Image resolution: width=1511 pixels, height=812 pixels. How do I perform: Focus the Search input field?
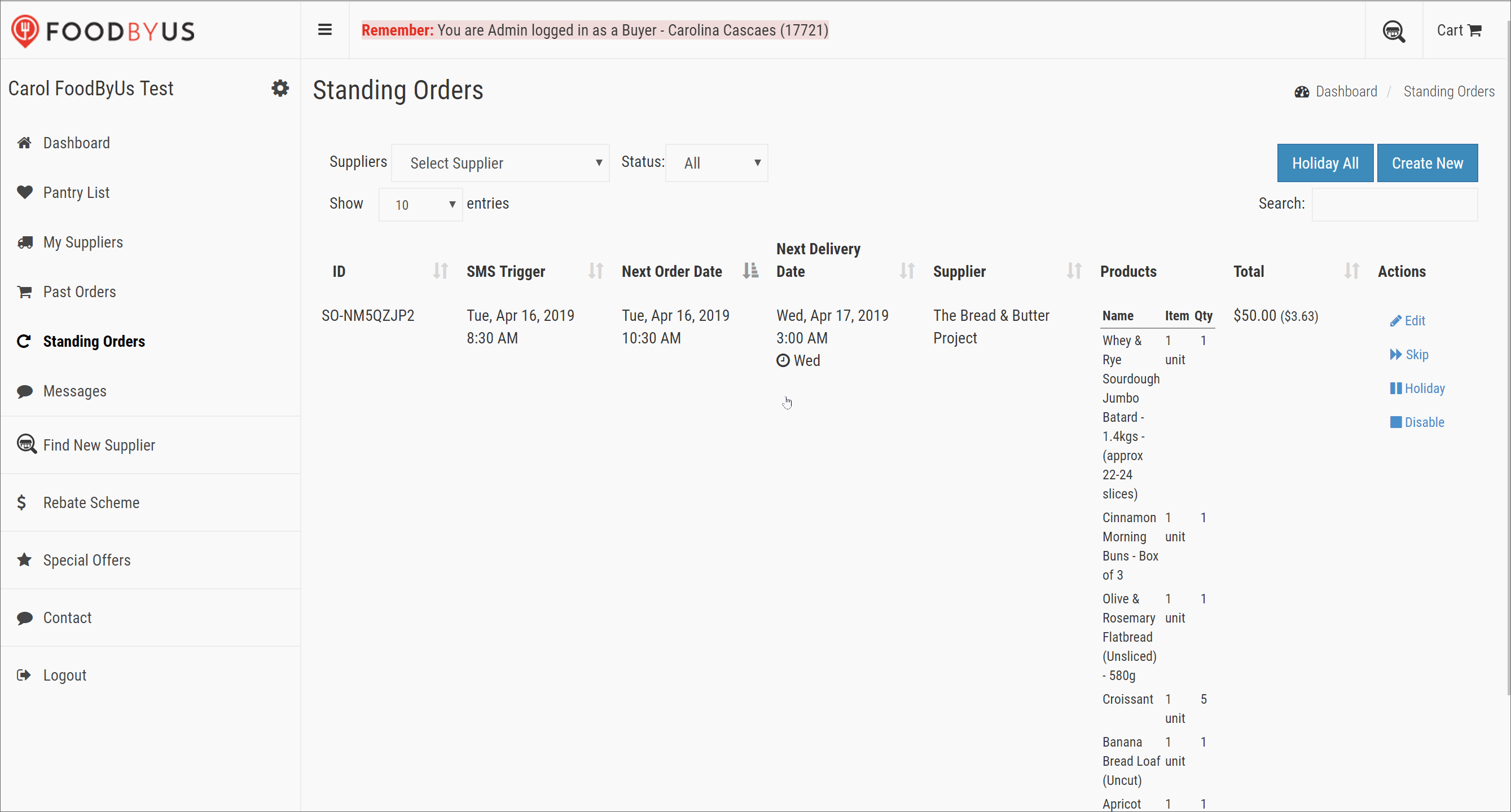(1394, 205)
